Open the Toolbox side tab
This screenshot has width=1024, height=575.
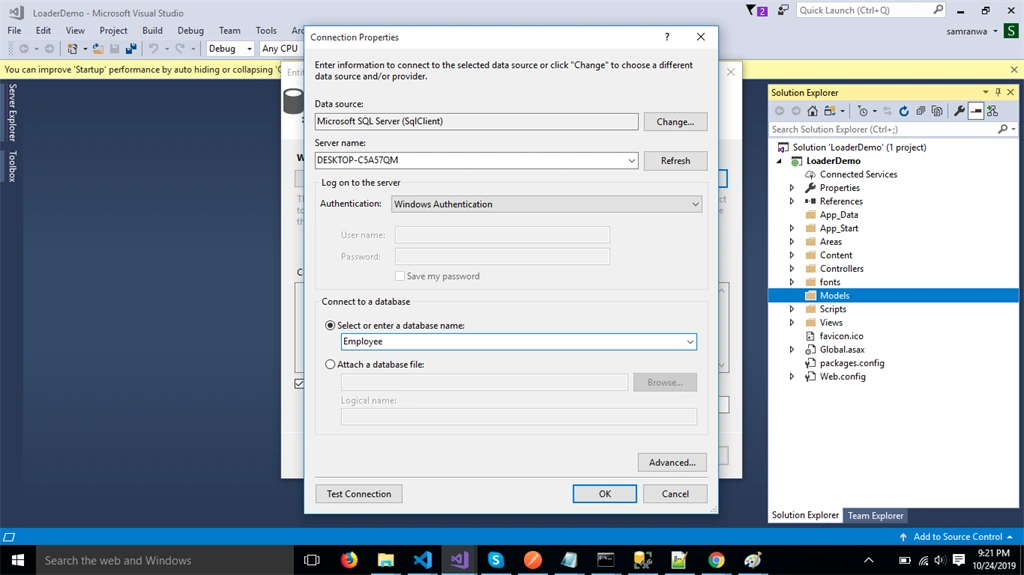[x=12, y=166]
